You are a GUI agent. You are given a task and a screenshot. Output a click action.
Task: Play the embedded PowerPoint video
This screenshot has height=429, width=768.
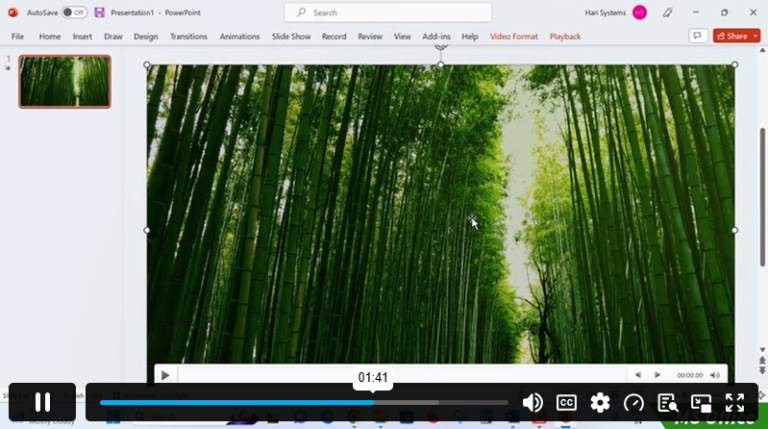click(x=165, y=375)
